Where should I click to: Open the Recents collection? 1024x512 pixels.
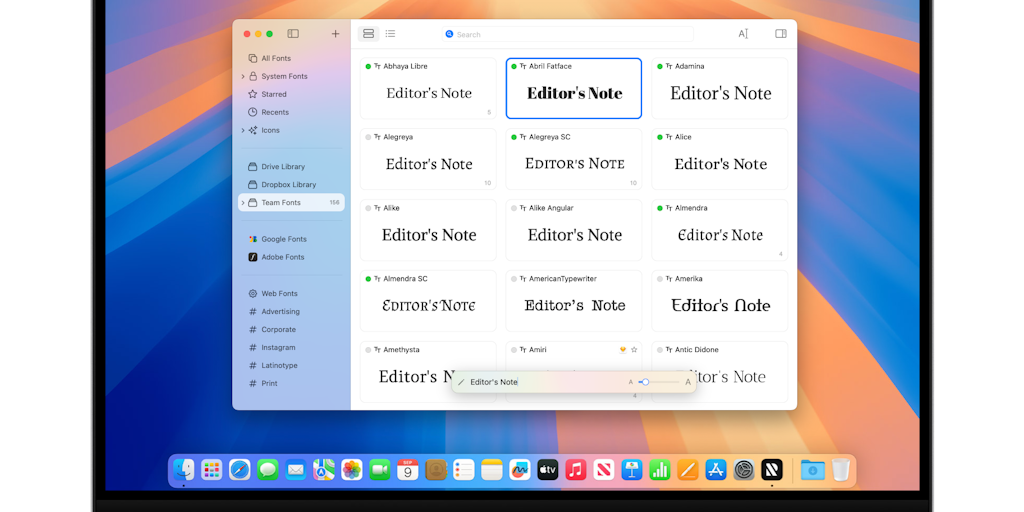(275, 112)
